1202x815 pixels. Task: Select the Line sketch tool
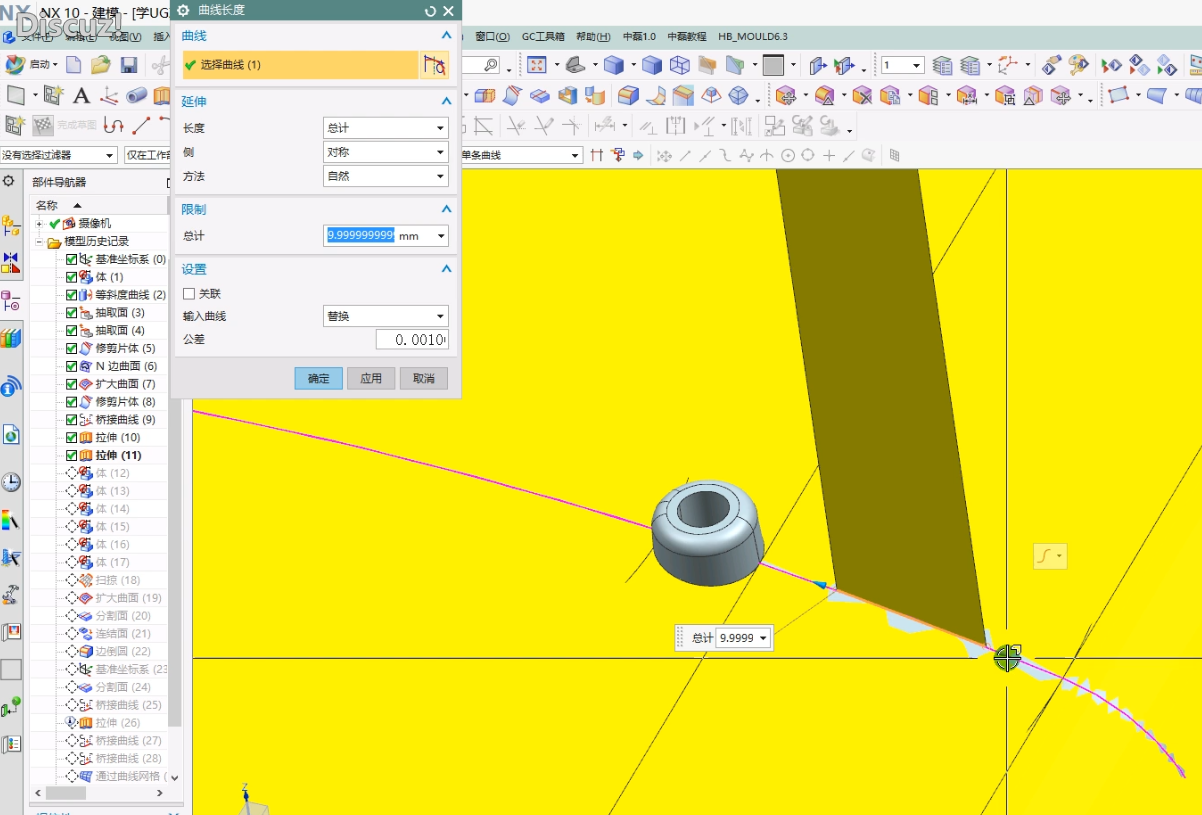(141, 125)
